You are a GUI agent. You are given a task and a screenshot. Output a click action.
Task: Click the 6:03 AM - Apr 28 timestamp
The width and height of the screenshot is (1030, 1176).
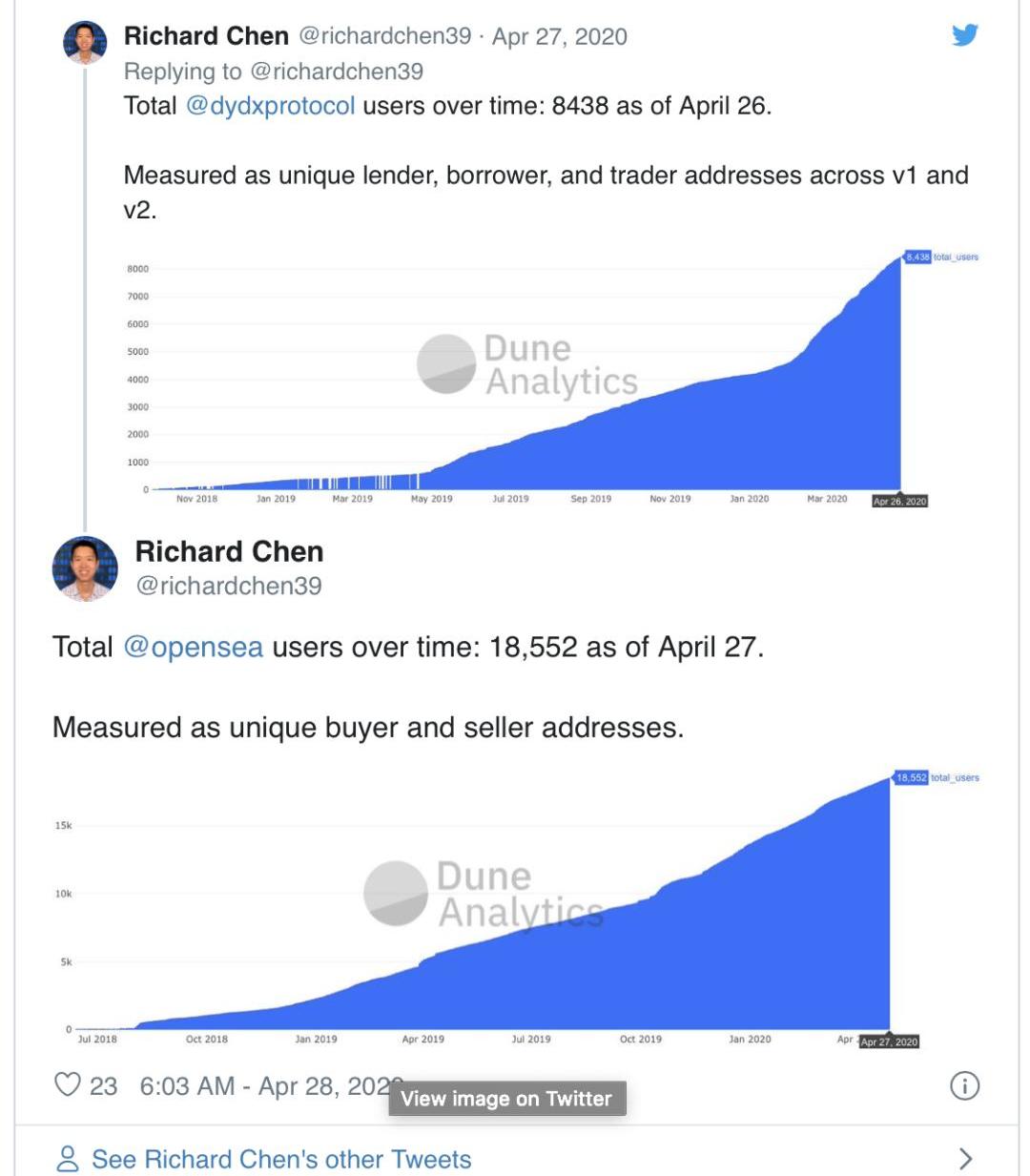coord(265,1085)
